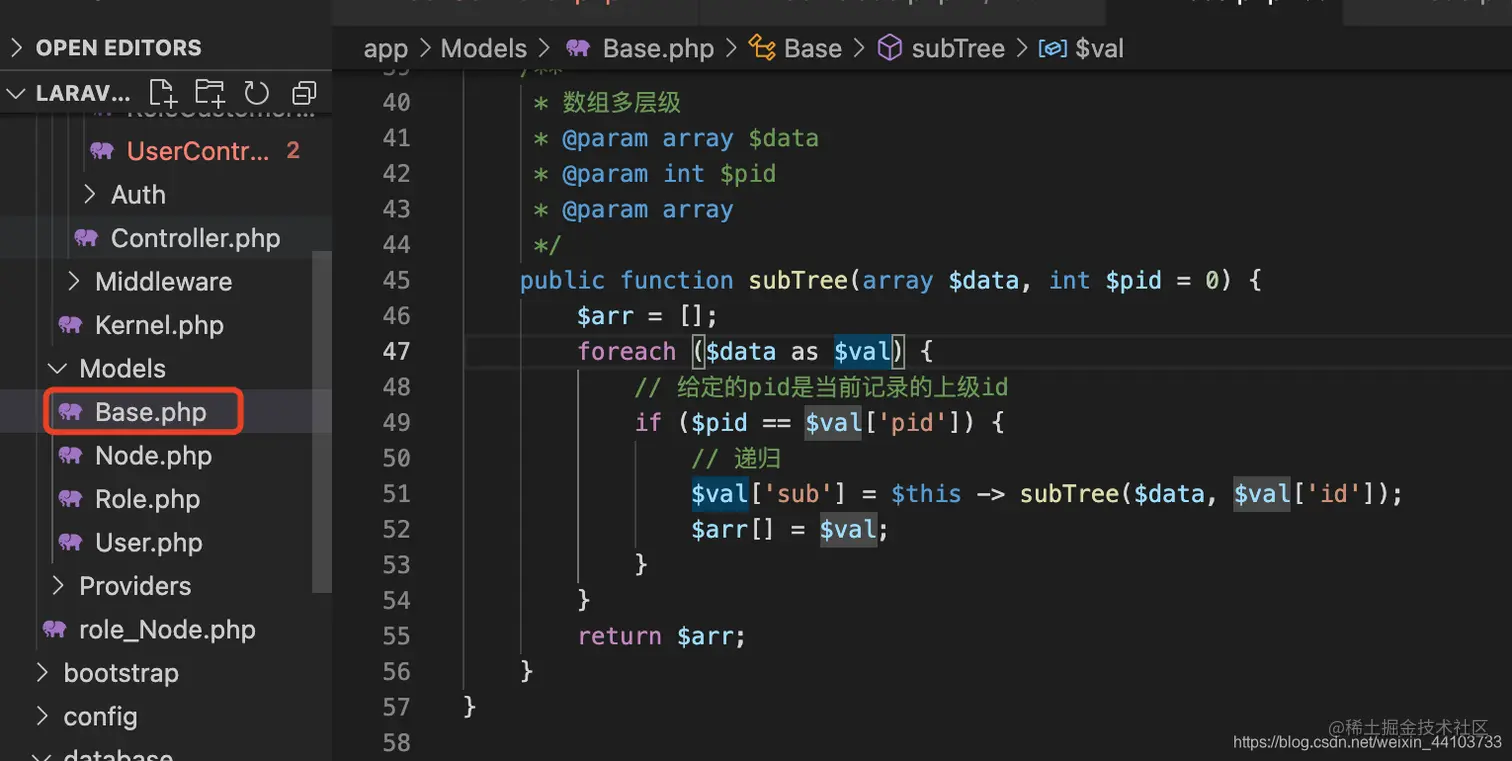
Task: Expand the Providers folder
Action: (57, 586)
